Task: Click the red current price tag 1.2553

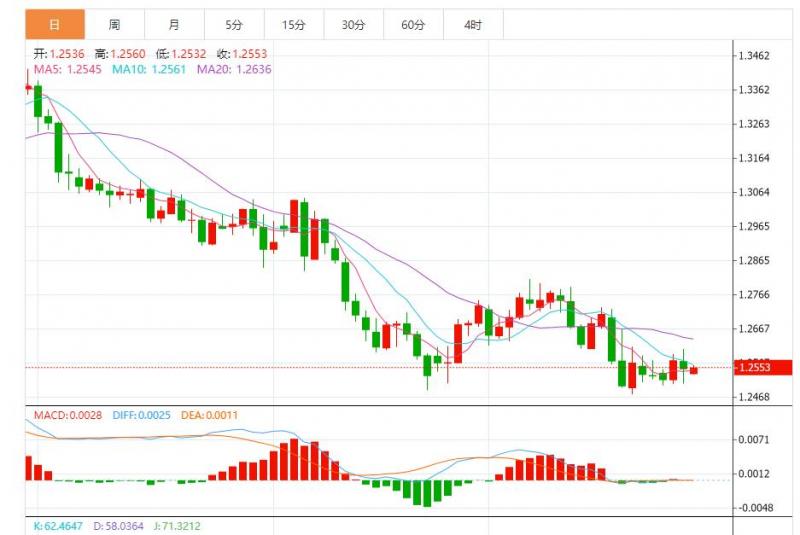Action: (763, 367)
